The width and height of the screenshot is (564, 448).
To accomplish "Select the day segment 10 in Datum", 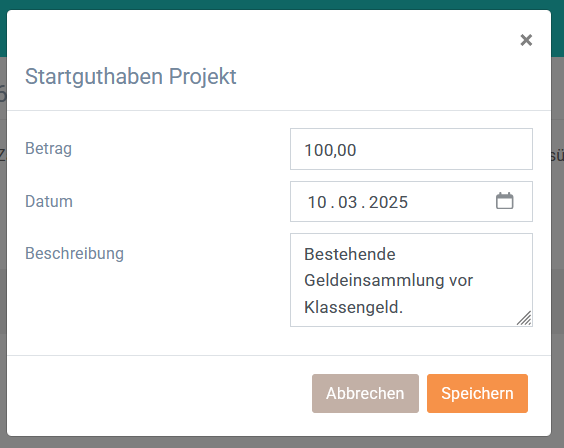I will point(317,202).
